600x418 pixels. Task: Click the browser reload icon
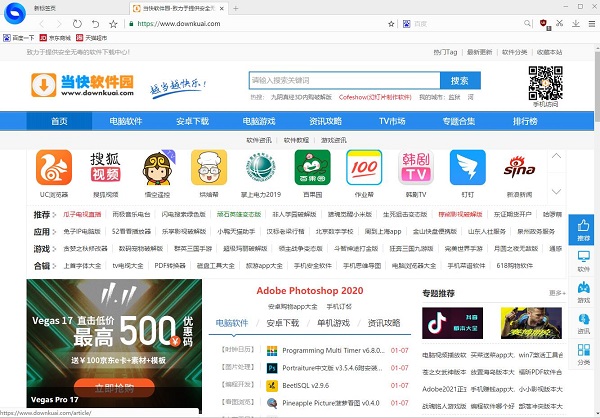77,24
